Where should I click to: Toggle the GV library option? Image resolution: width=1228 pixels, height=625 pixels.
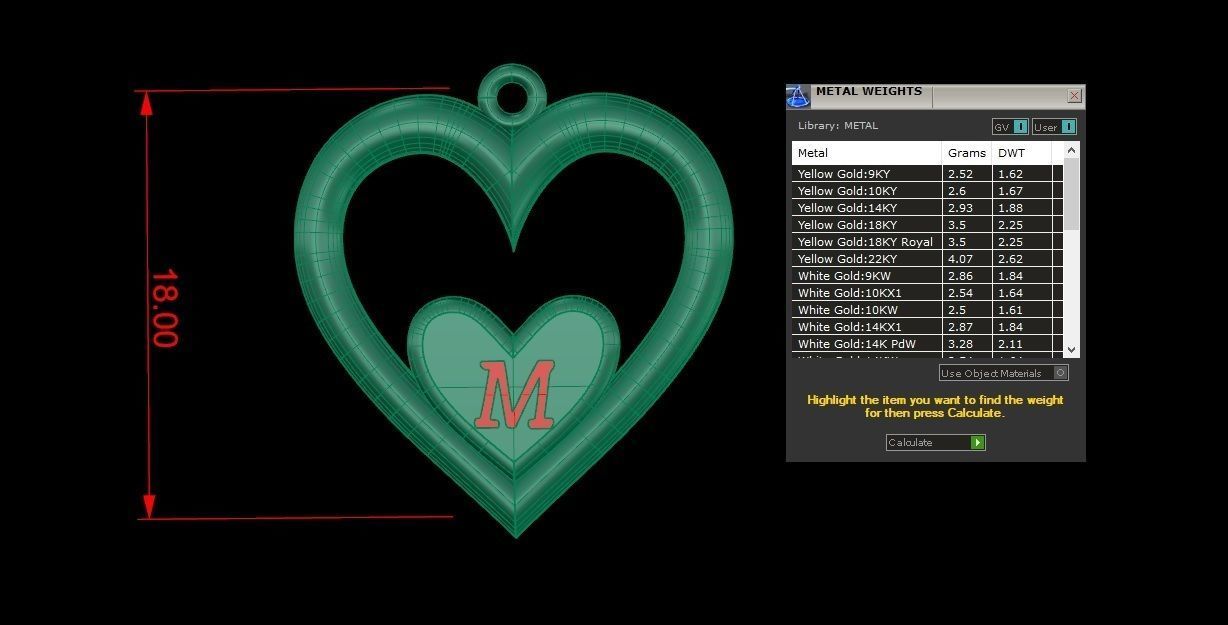tap(1010, 127)
